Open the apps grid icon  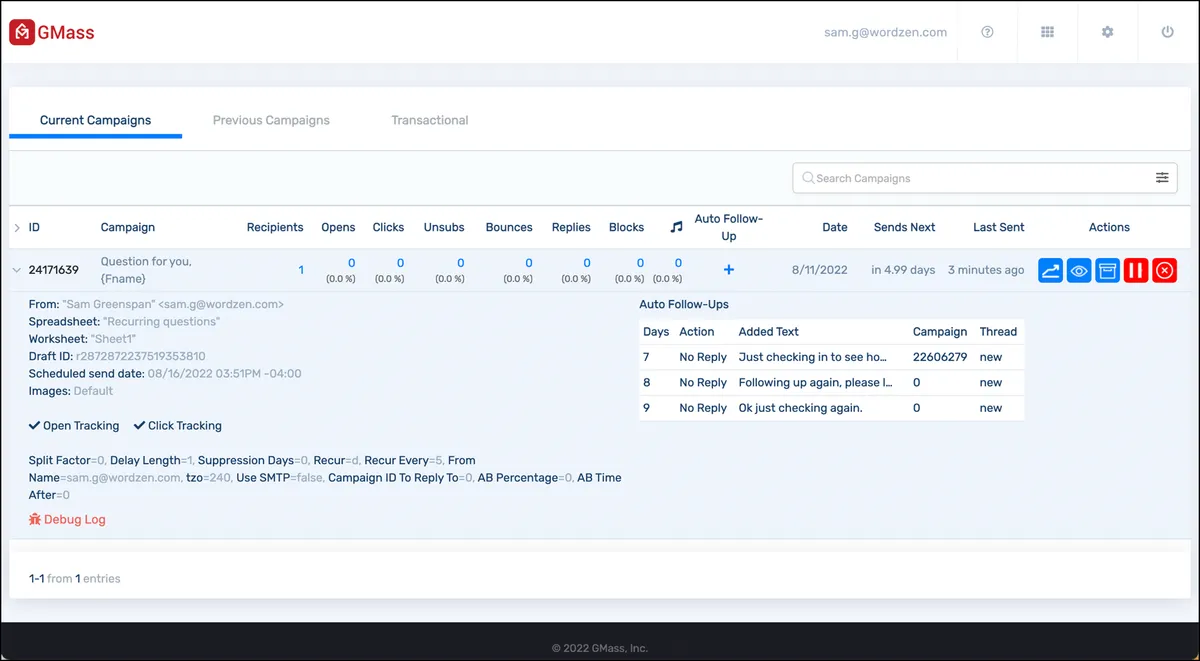1047,32
